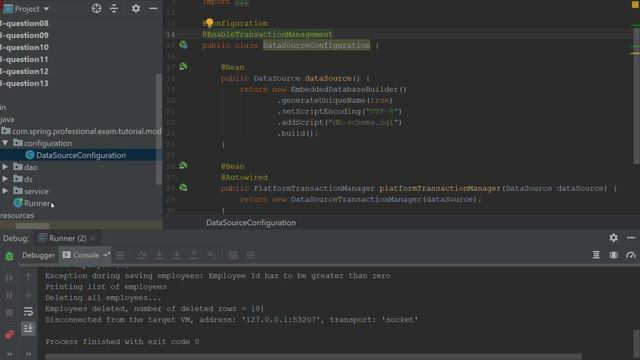Click Spring bean gutter icon at dataSource method
The image size is (640, 360).
coord(183,67)
